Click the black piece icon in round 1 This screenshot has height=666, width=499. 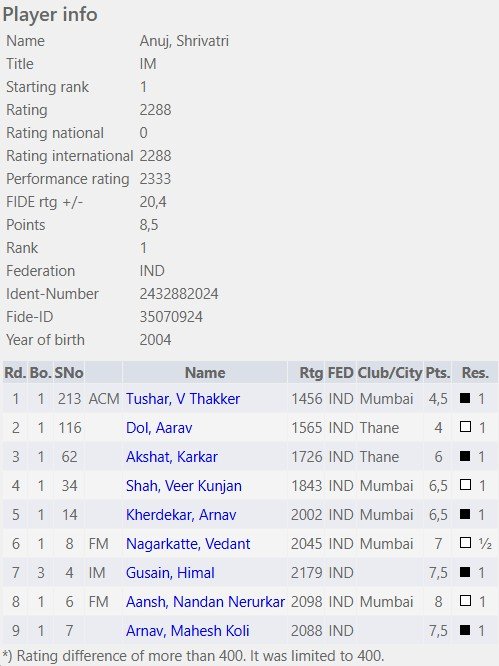[465, 398]
